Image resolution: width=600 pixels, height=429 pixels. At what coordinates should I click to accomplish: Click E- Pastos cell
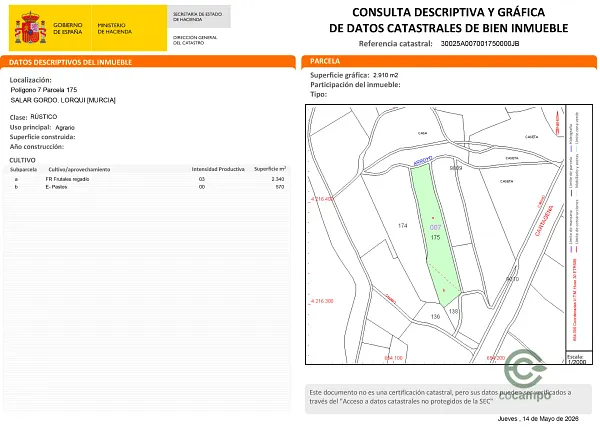(56, 187)
